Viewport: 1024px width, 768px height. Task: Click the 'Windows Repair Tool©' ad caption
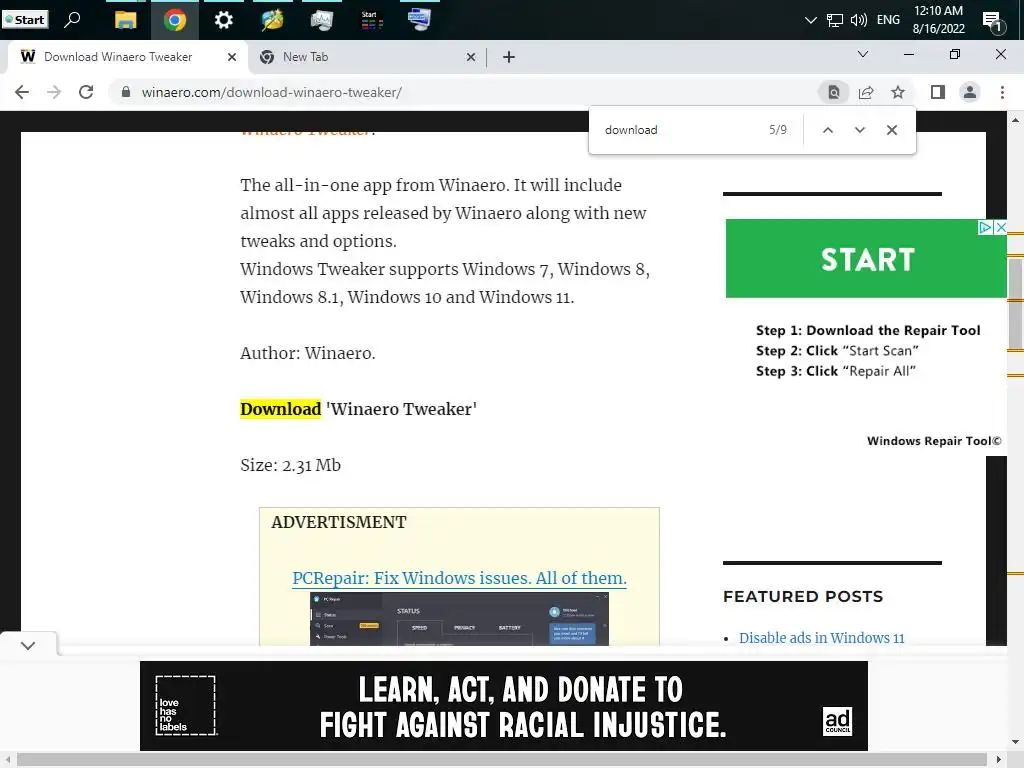tap(934, 441)
